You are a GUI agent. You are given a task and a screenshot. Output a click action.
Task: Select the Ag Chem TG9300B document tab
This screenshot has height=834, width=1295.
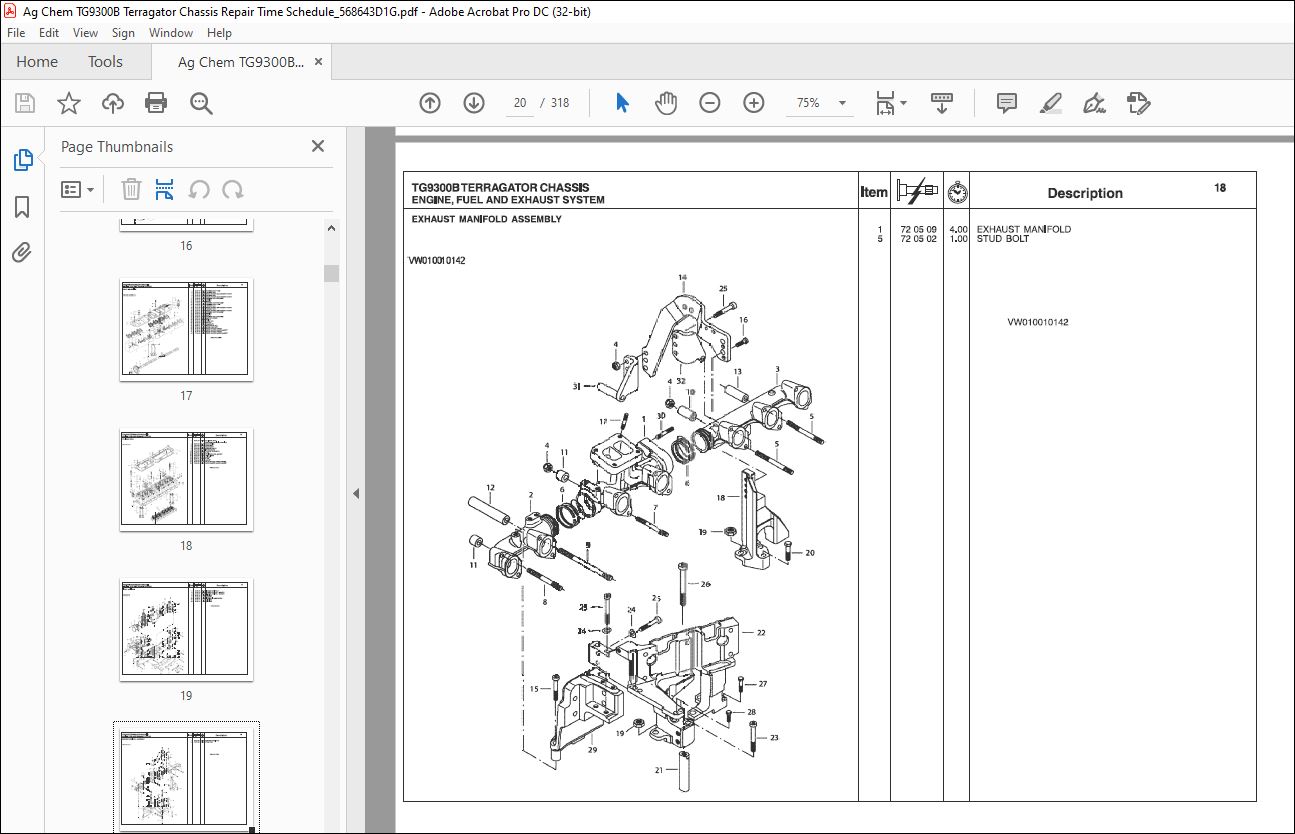pos(240,62)
